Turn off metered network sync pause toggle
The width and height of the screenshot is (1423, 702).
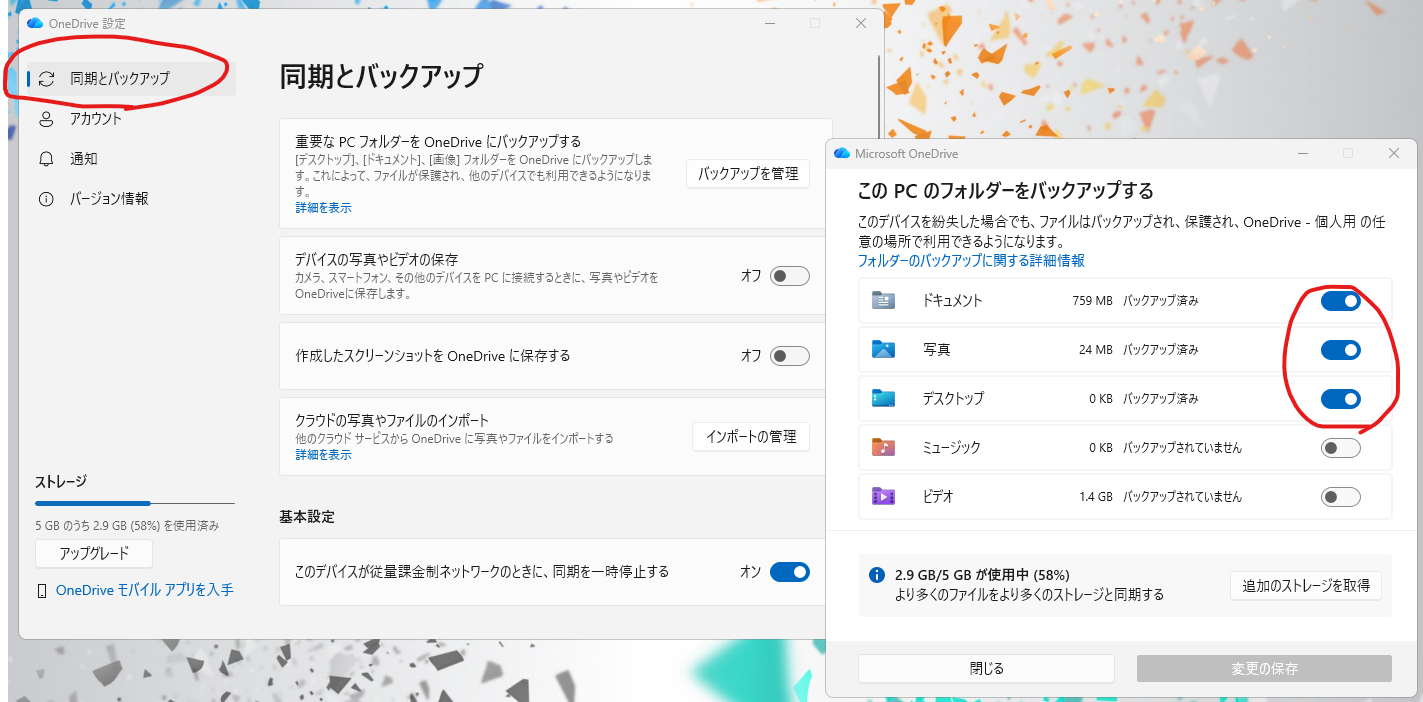789,572
